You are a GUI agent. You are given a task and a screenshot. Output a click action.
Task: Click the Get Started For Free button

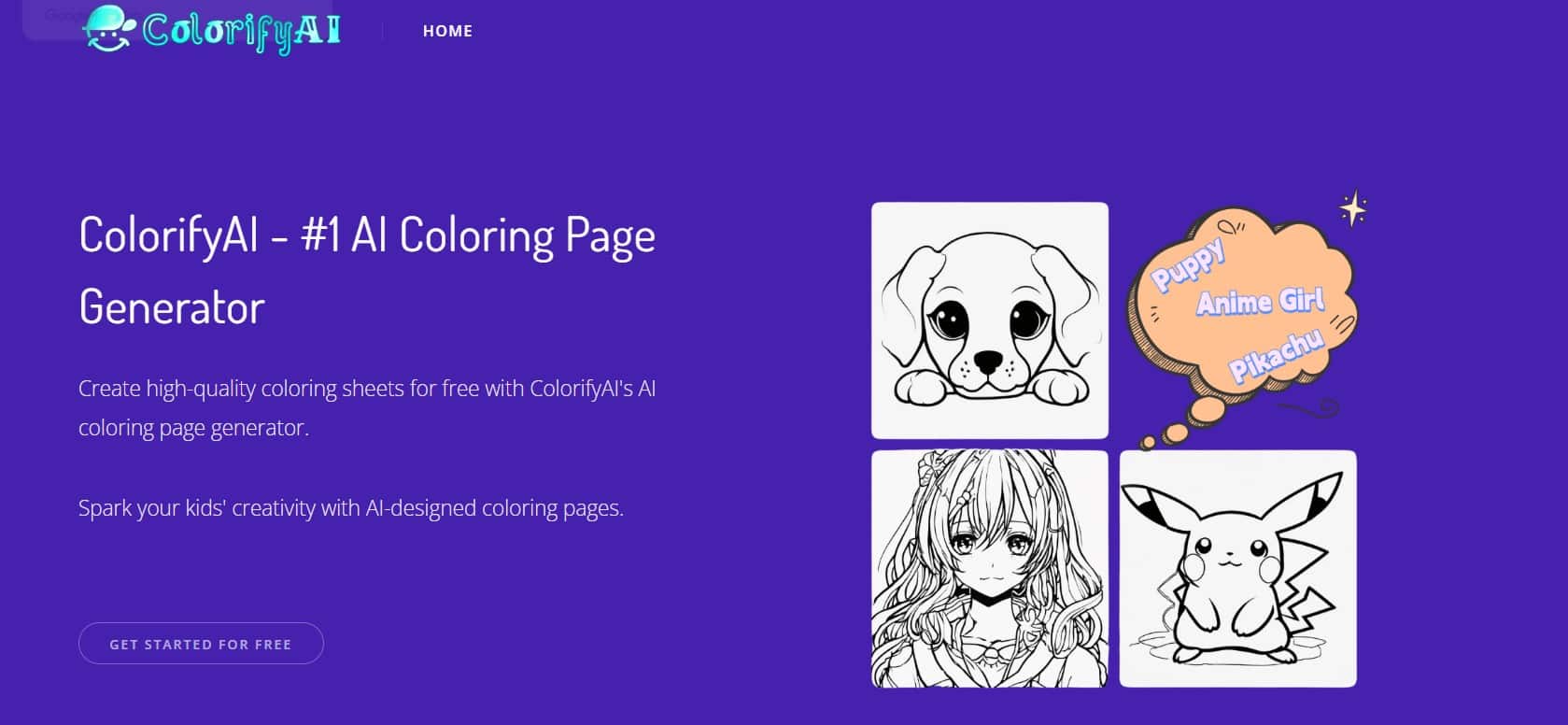pyautogui.click(x=201, y=644)
